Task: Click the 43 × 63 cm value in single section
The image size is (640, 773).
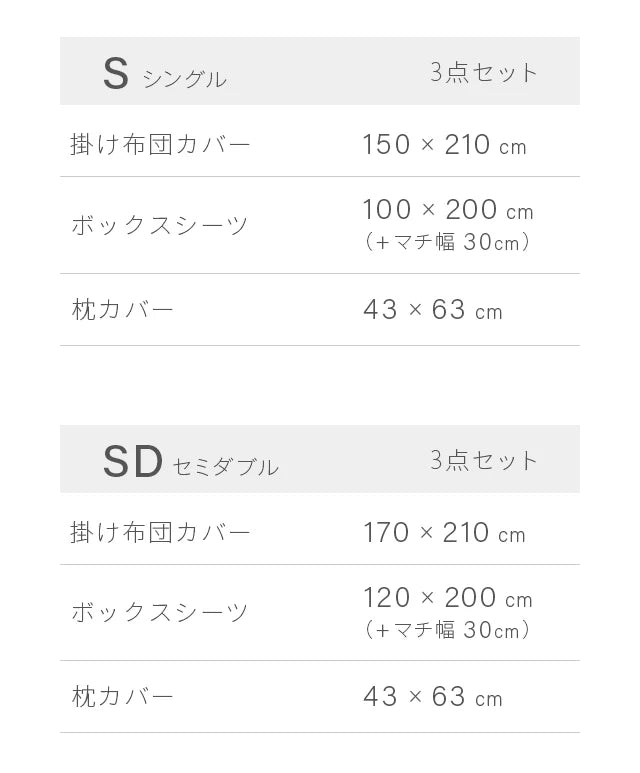Action: tap(433, 310)
